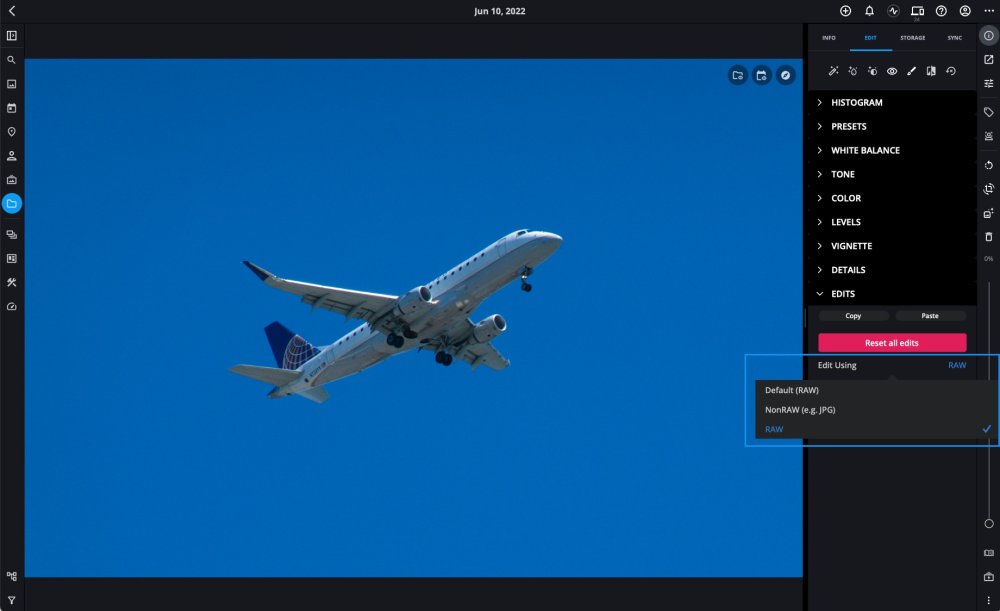Go back with the top-left arrow
Screen dimensions: 1000x611
[x=11, y=11]
